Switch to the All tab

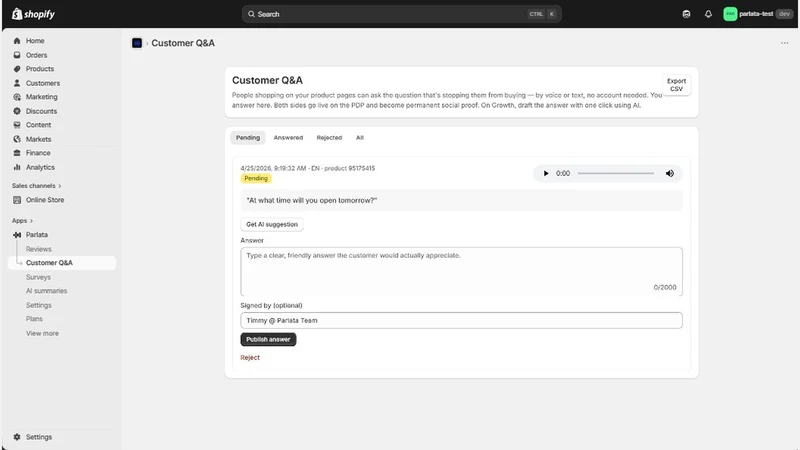[x=360, y=138]
